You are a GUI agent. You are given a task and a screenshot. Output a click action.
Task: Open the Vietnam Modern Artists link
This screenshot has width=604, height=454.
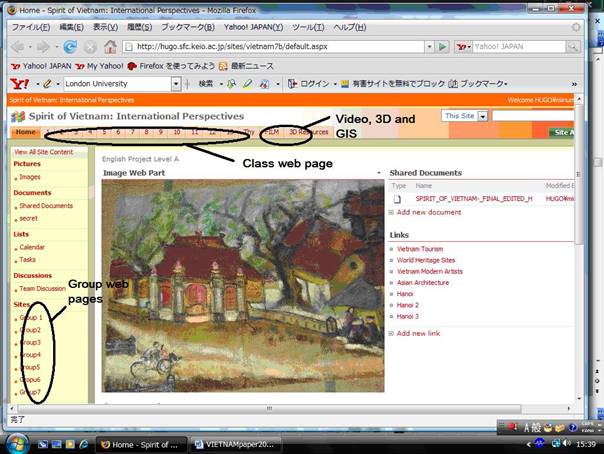[430, 271]
